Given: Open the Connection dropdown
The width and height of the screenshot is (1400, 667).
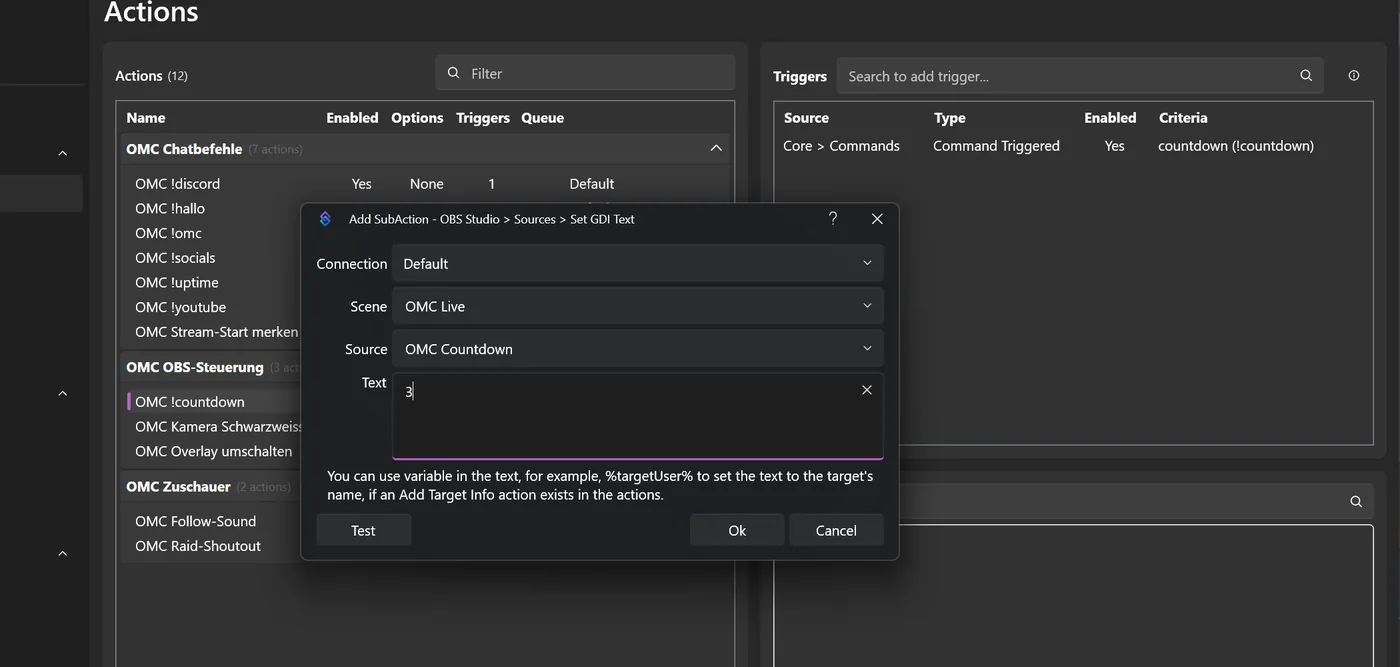Looking at the screenshot, I should pos(638,264).
